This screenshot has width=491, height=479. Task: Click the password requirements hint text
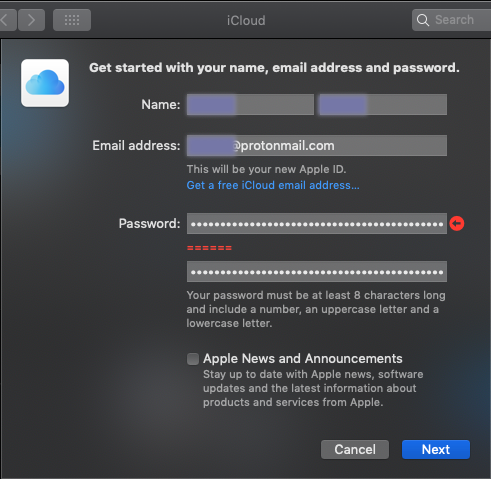(316, 309)
